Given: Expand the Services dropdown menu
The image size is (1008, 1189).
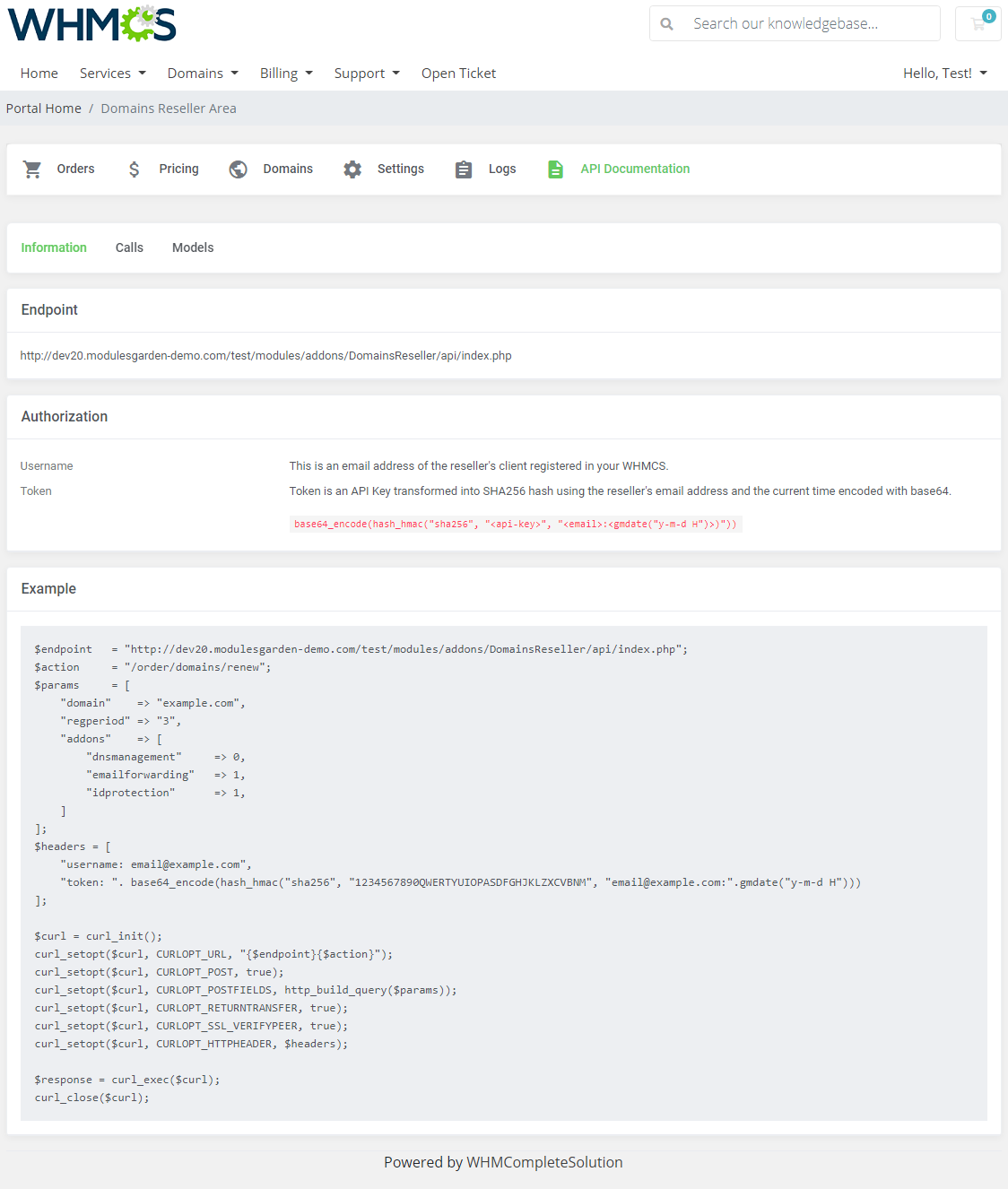Looking at the screenshot, I should click(x=113, y=74).
